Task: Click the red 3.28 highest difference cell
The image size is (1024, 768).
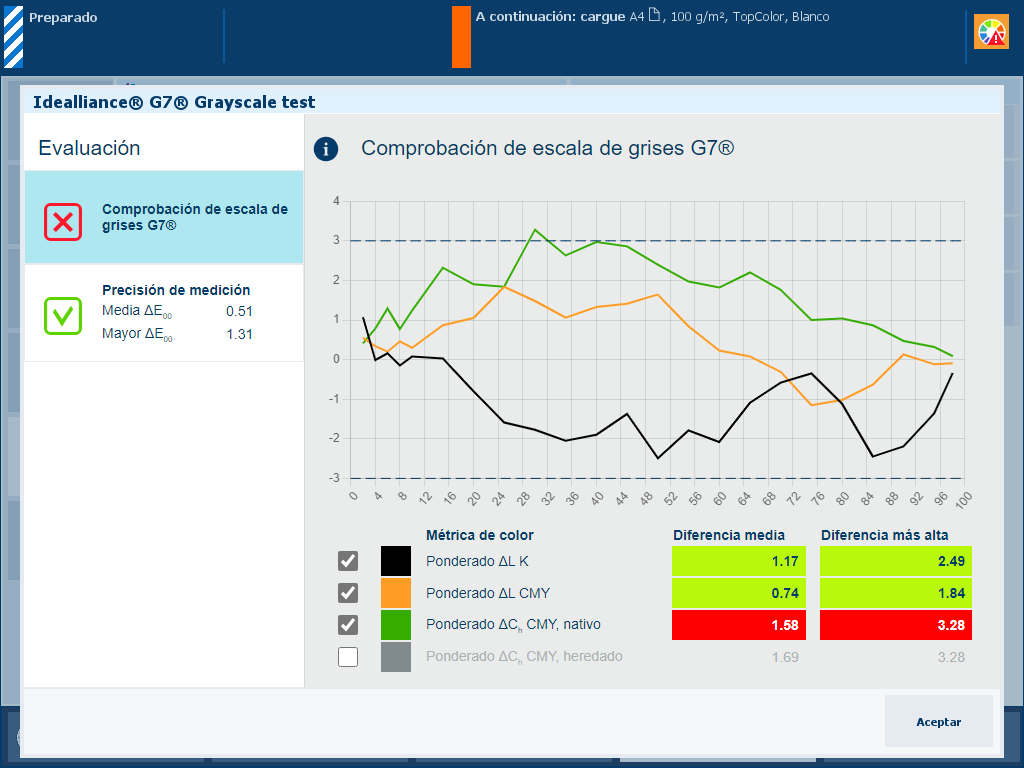Action: pyautogui.click(x=895, y=625)
